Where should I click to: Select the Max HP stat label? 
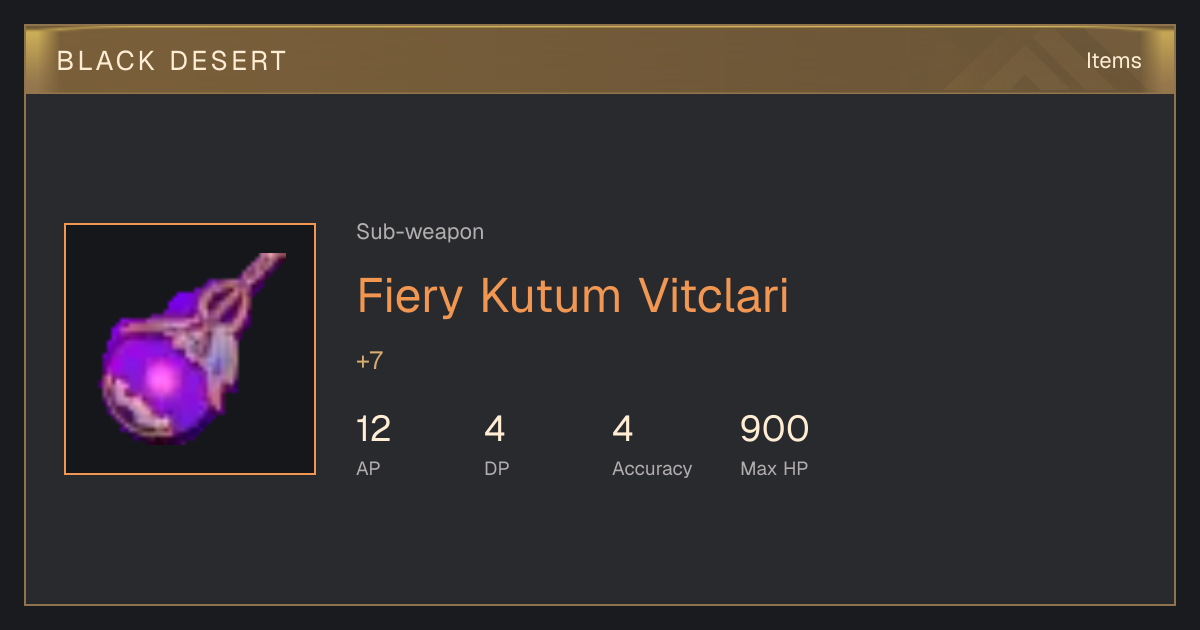pos(774,468)
